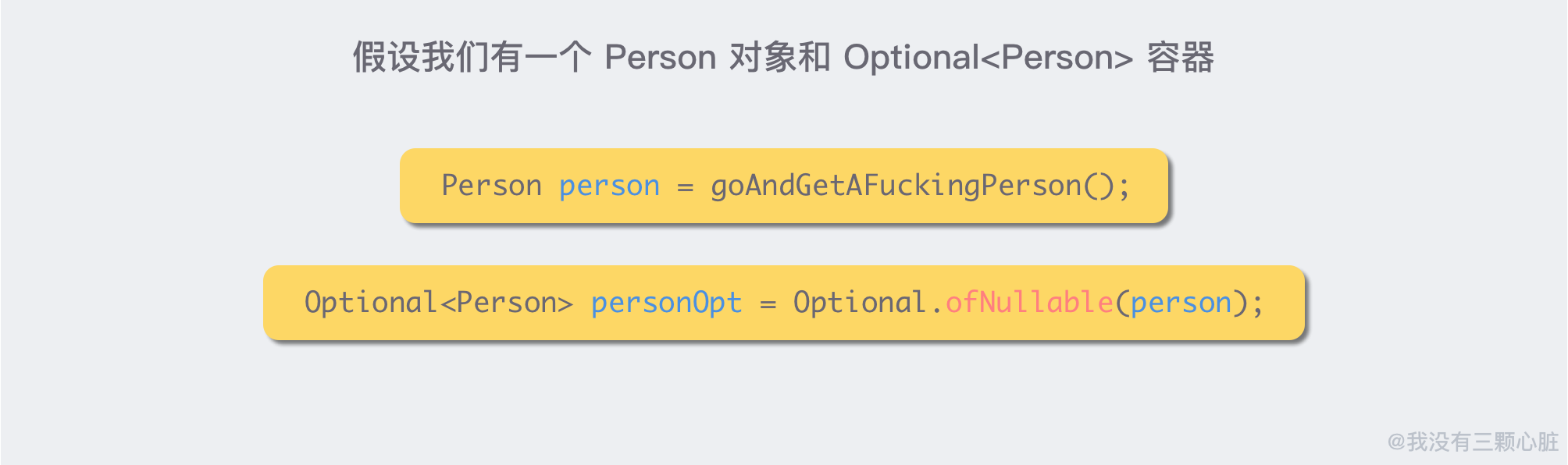Select the word Person in the heading
The image size is (1568, 465).
pos(661,58)
